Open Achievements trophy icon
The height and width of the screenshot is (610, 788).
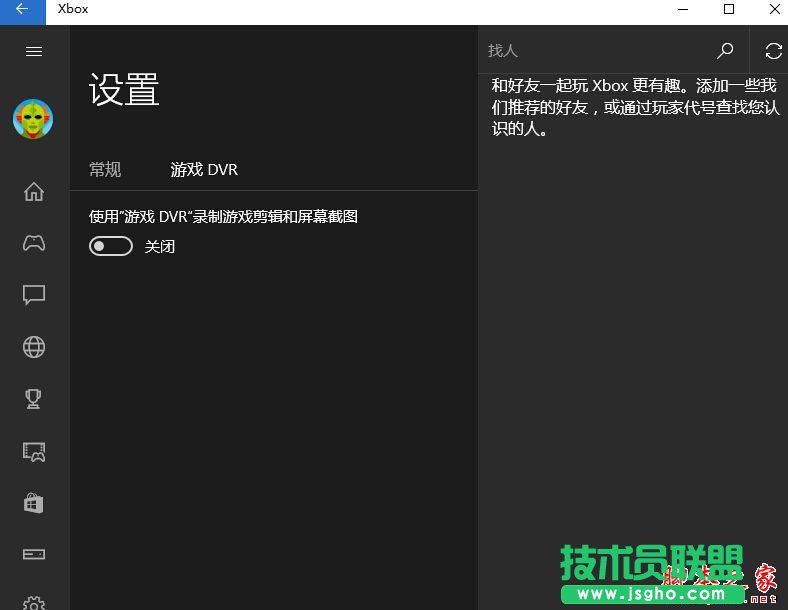pos(34,399)
